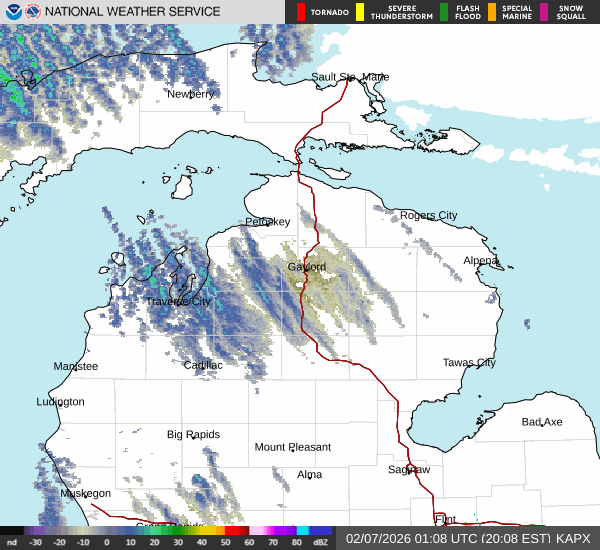Click the Gaylord city label
600x550 pixels.
point(306,267)
